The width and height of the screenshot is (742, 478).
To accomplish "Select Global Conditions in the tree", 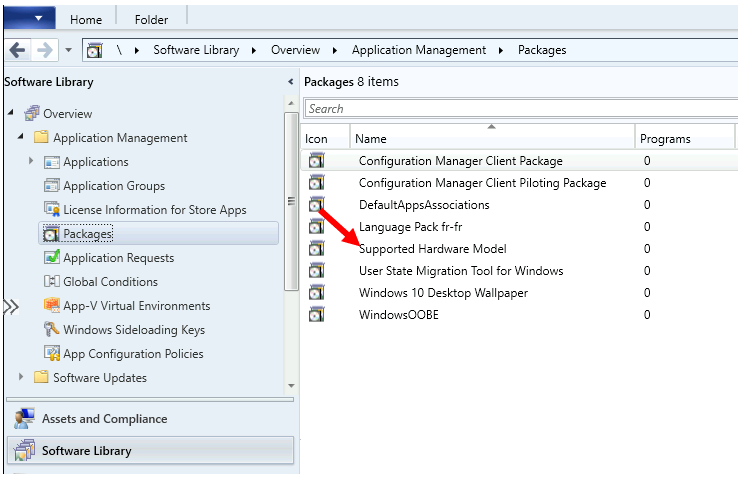I will [111, 282].
